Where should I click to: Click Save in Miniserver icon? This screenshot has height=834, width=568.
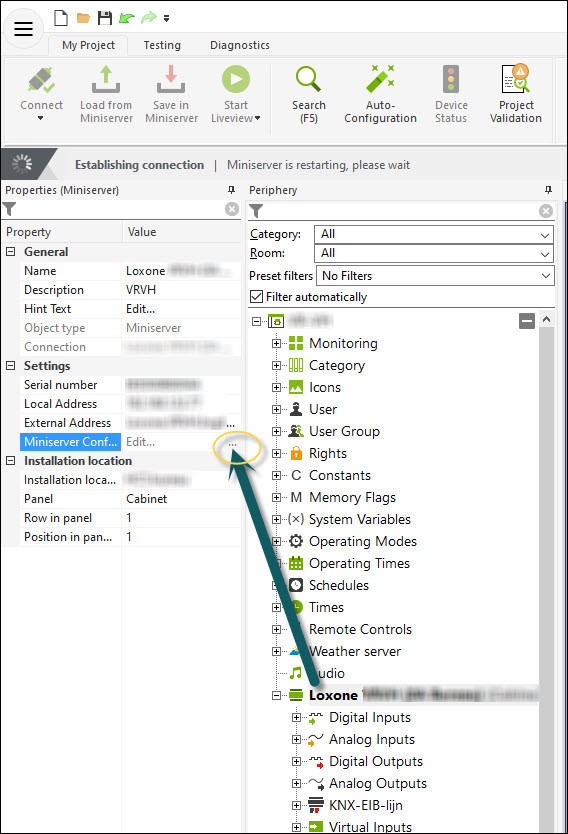click(x=171, y=80)
